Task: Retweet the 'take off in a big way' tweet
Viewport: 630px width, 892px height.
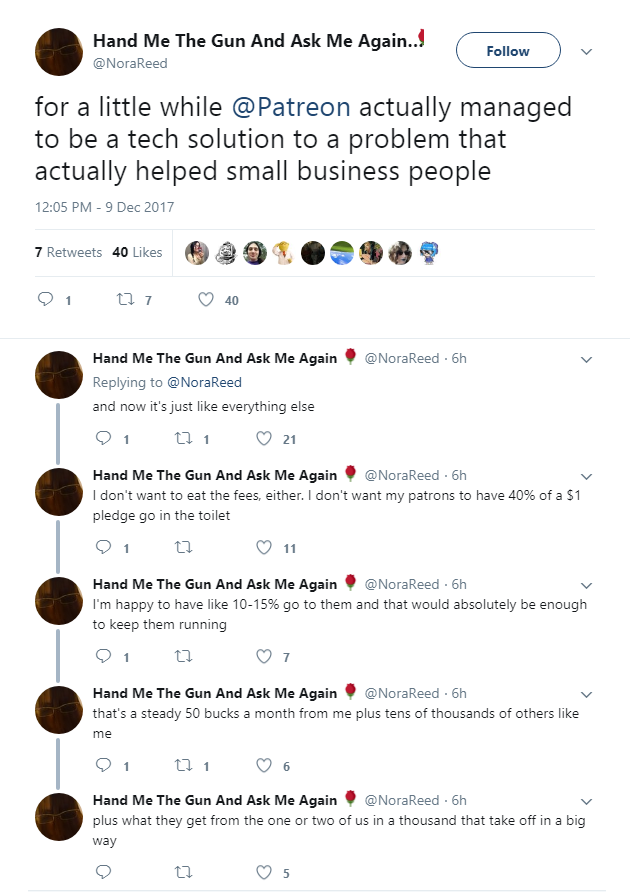Action: click(x=183, y=872)
